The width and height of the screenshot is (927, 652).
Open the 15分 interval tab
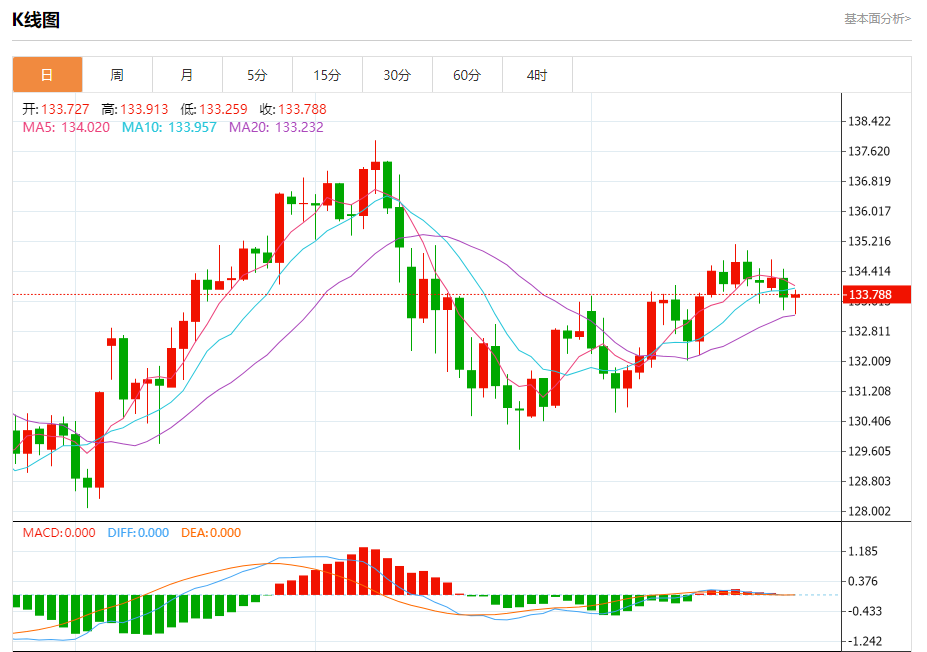327,74
